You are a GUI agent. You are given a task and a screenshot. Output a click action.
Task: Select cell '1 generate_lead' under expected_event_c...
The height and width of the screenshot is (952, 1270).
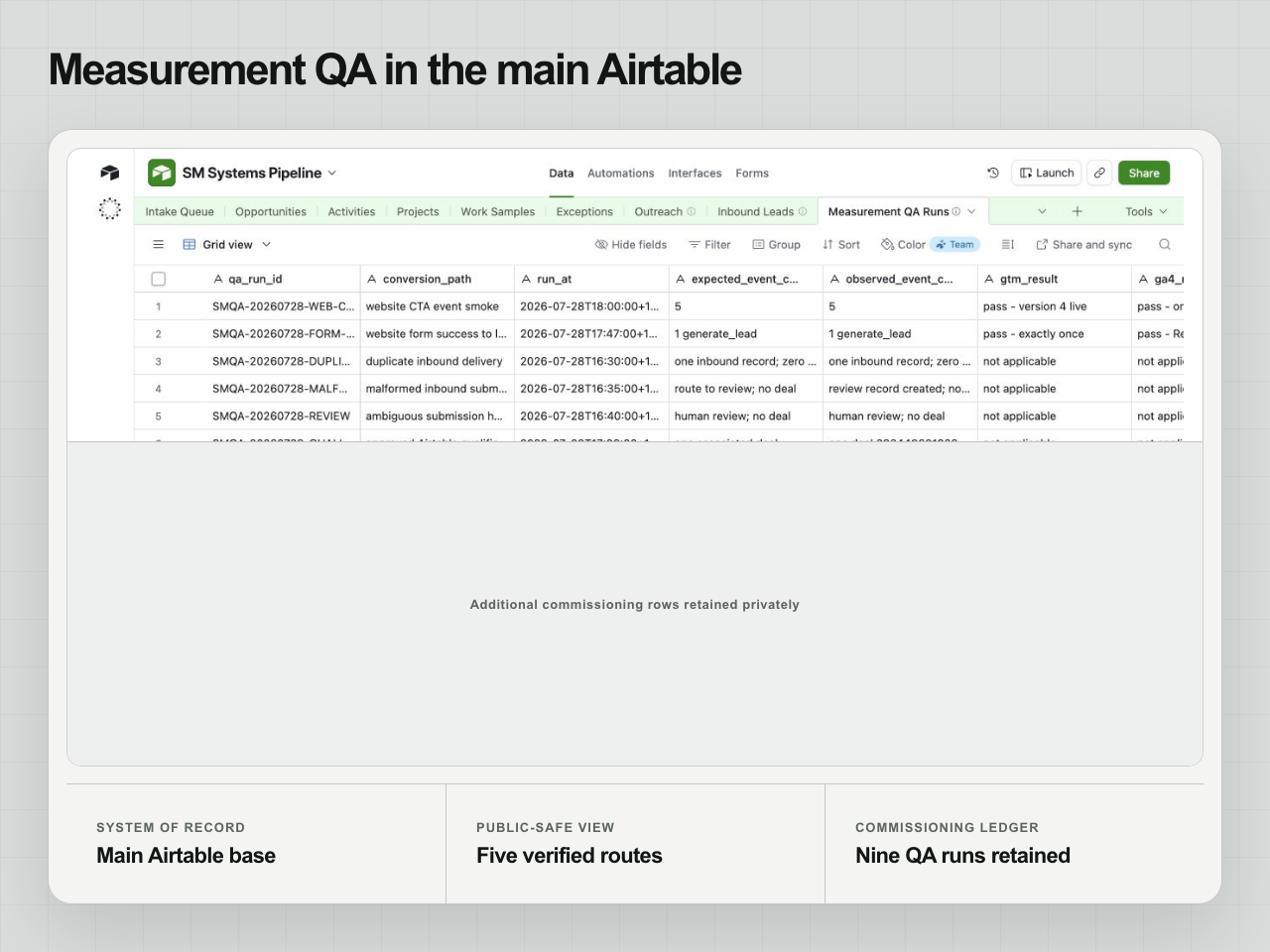coord(745,334)
